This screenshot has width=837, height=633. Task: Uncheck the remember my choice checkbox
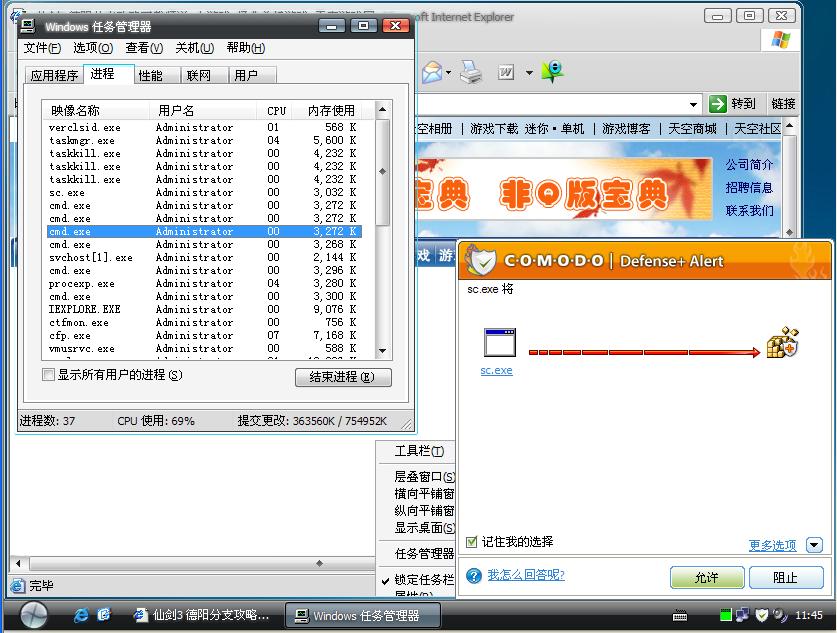[471, 542]
